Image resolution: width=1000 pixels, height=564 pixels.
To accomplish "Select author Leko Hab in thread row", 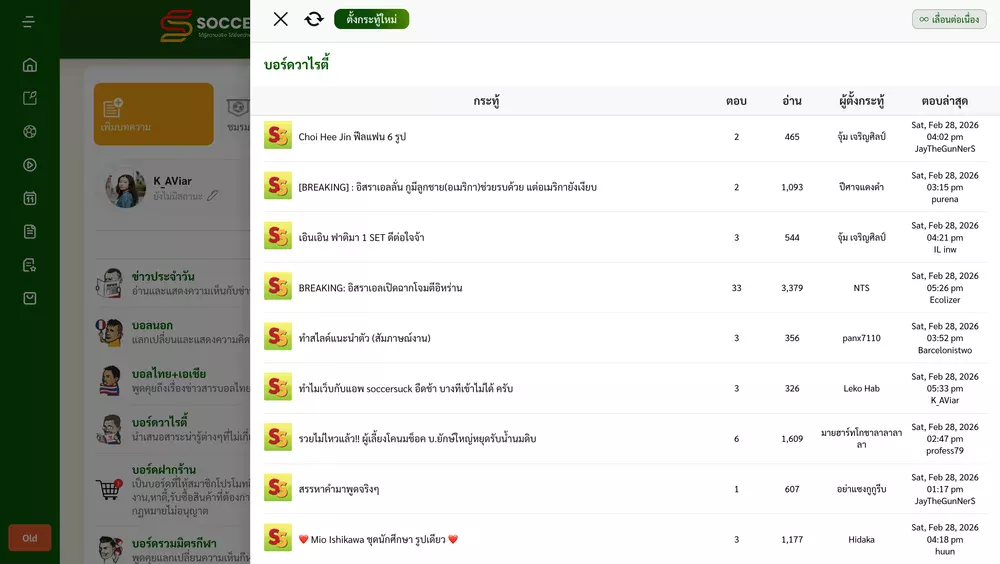I will [861, 388].
